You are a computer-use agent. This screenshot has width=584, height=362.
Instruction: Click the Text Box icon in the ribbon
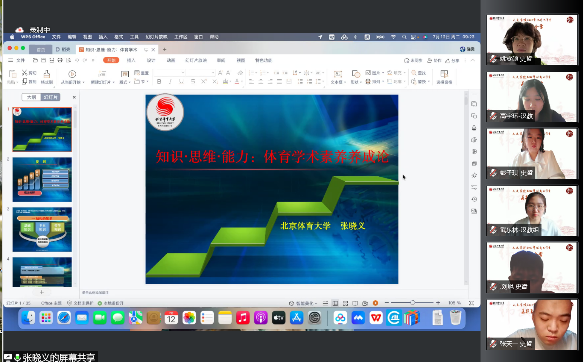coord(337,74)
